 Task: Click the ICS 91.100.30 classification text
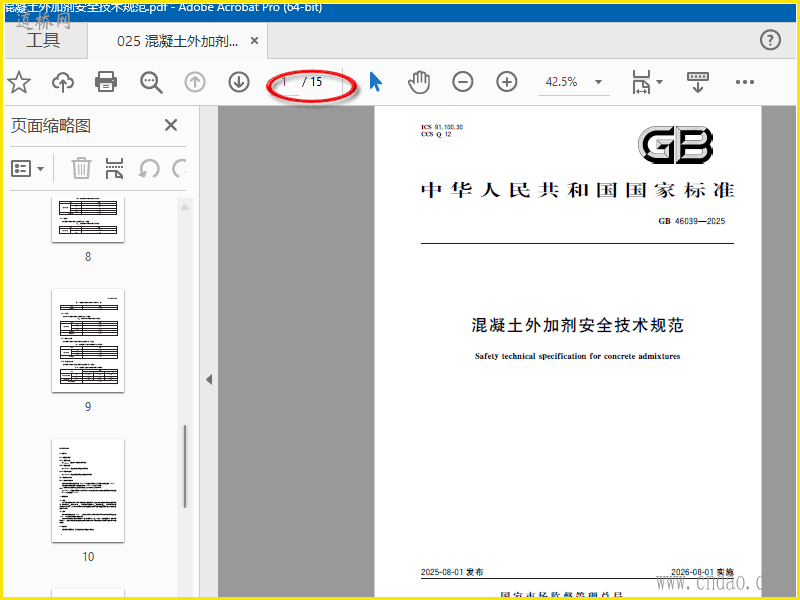point(442,127)
